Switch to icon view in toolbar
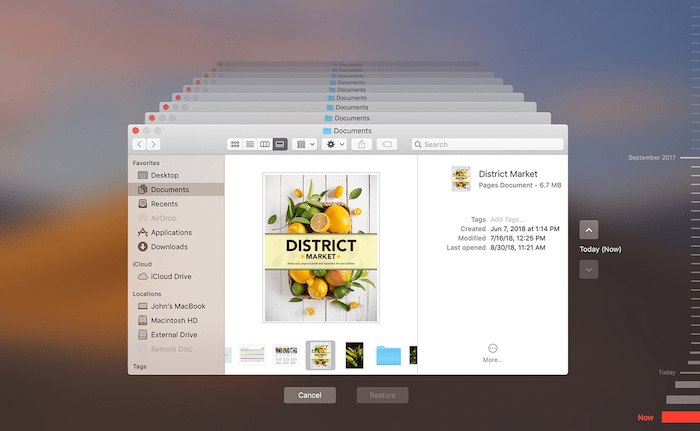 tap(235, 144)
